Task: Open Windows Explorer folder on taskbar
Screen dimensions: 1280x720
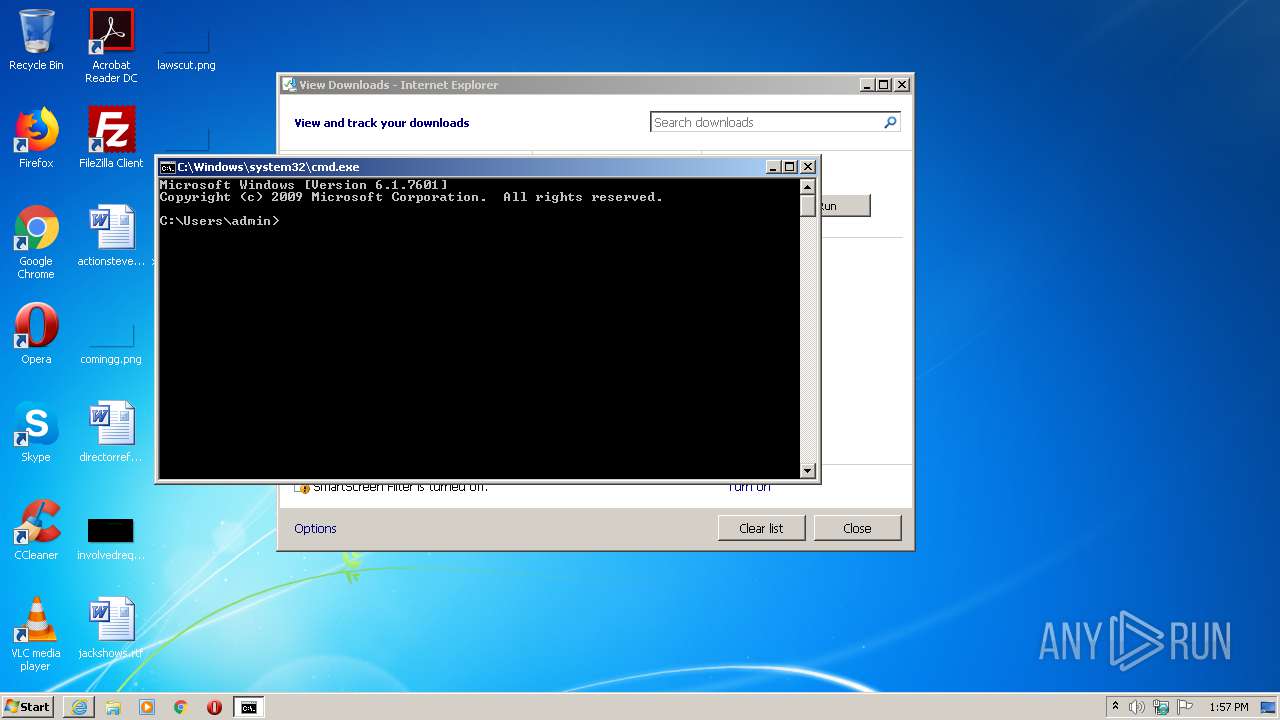Action: (113, 707)
